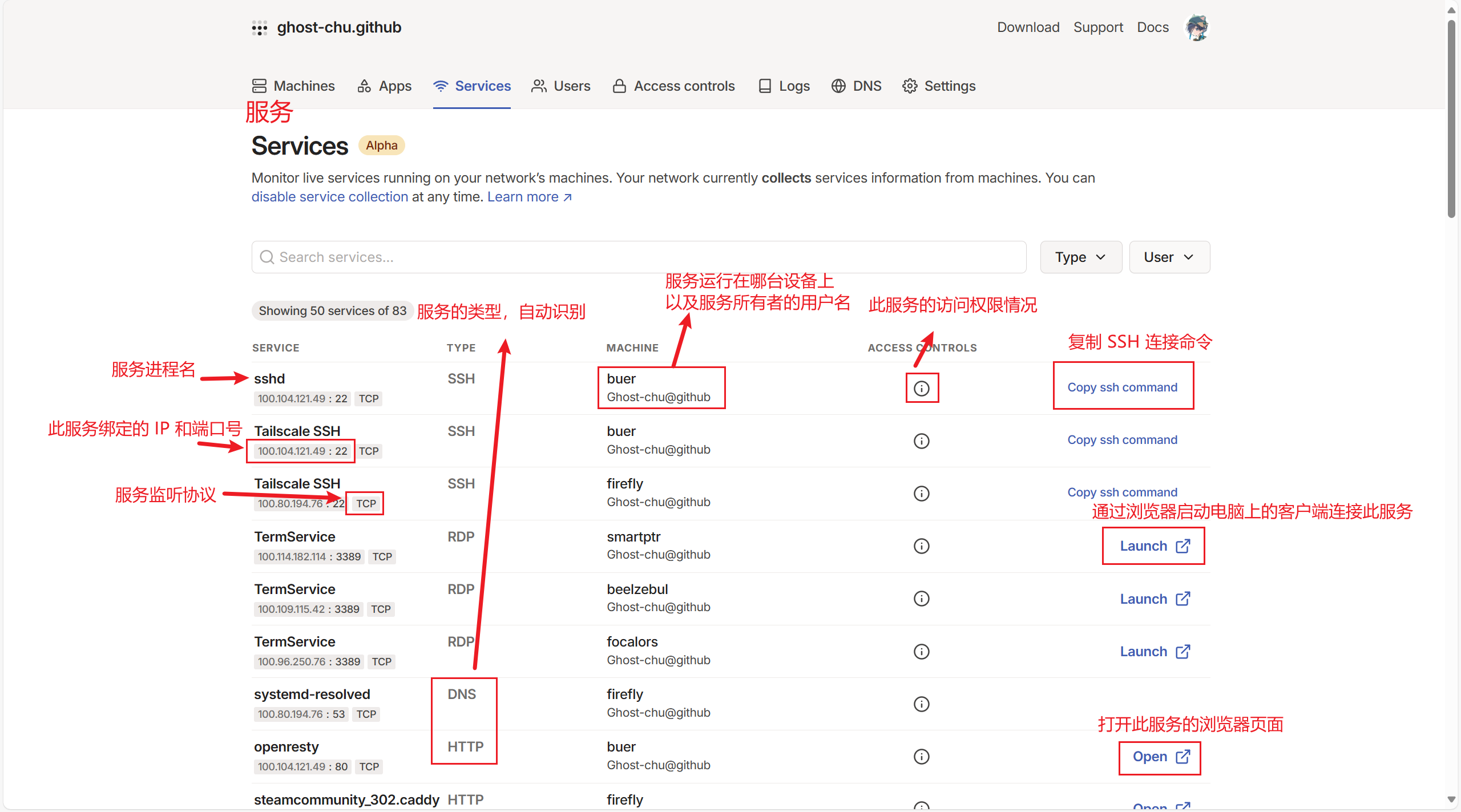
Task: Copy ssh command for sshd on buer
Action: [x=1122, y=387]
